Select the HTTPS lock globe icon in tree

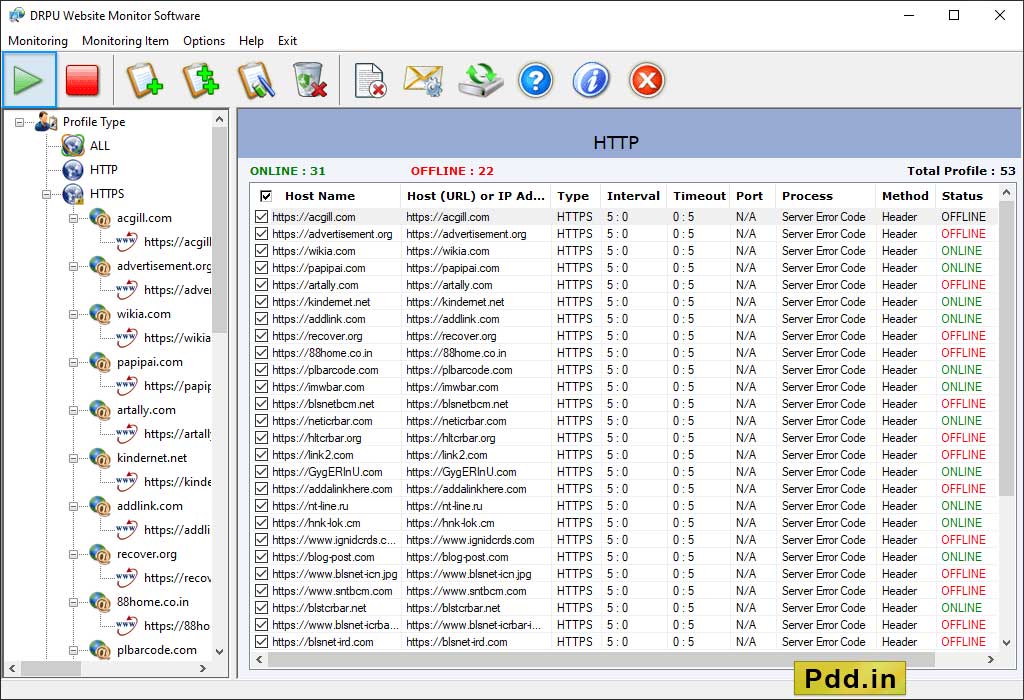[73, 194]
